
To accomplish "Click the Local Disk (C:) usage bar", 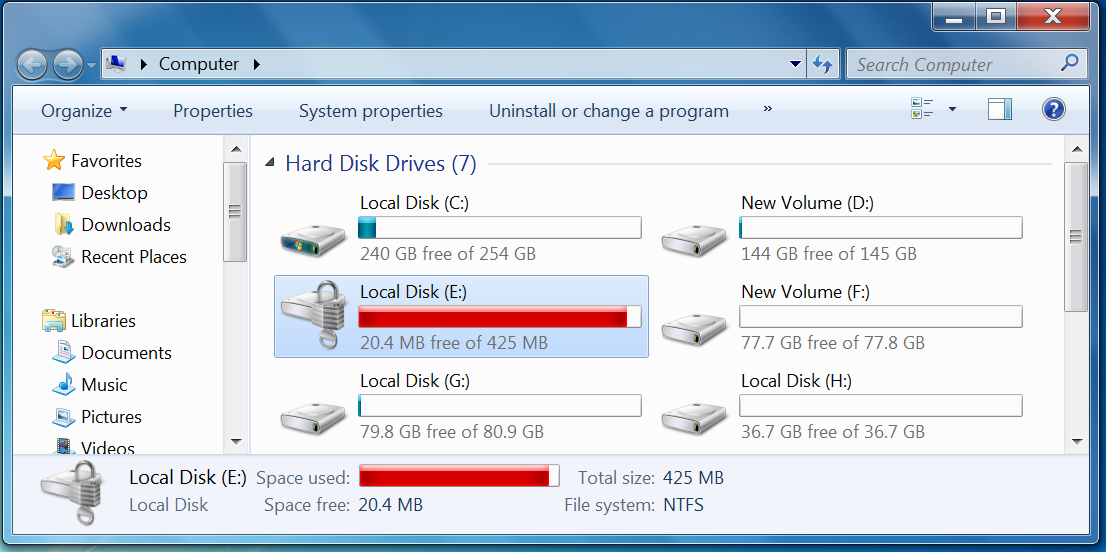I will click(499, 228).
